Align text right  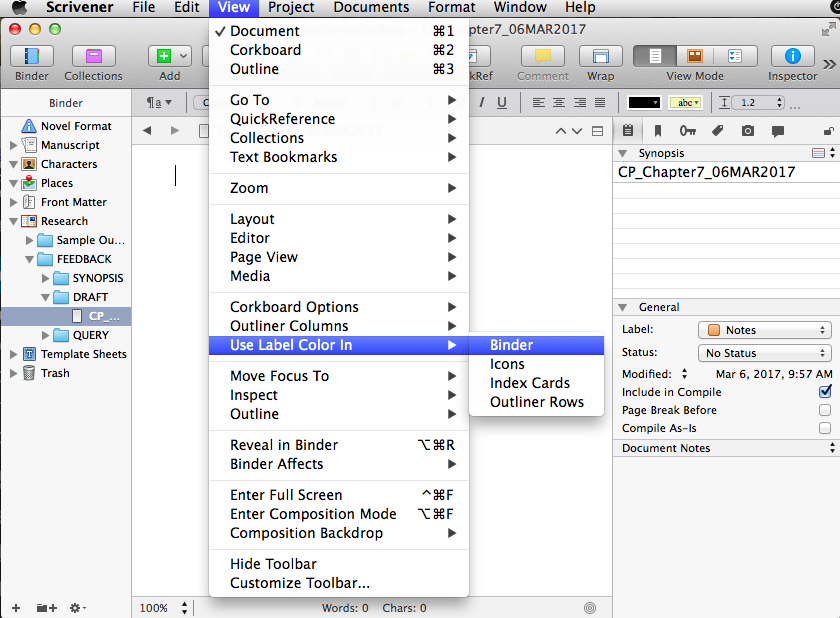pos(580,102)
